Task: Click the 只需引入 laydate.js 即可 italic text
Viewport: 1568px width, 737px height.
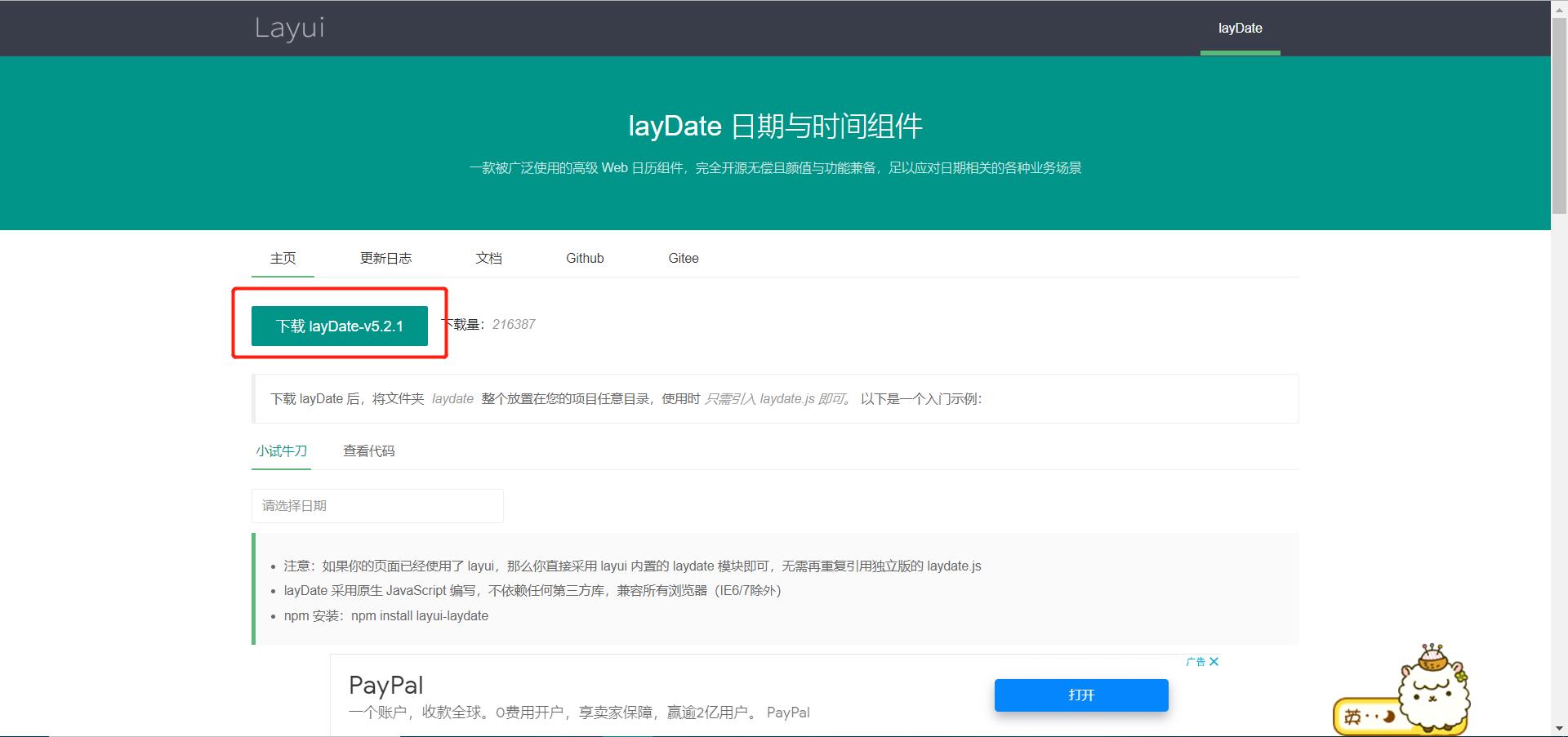Action: 778,399
